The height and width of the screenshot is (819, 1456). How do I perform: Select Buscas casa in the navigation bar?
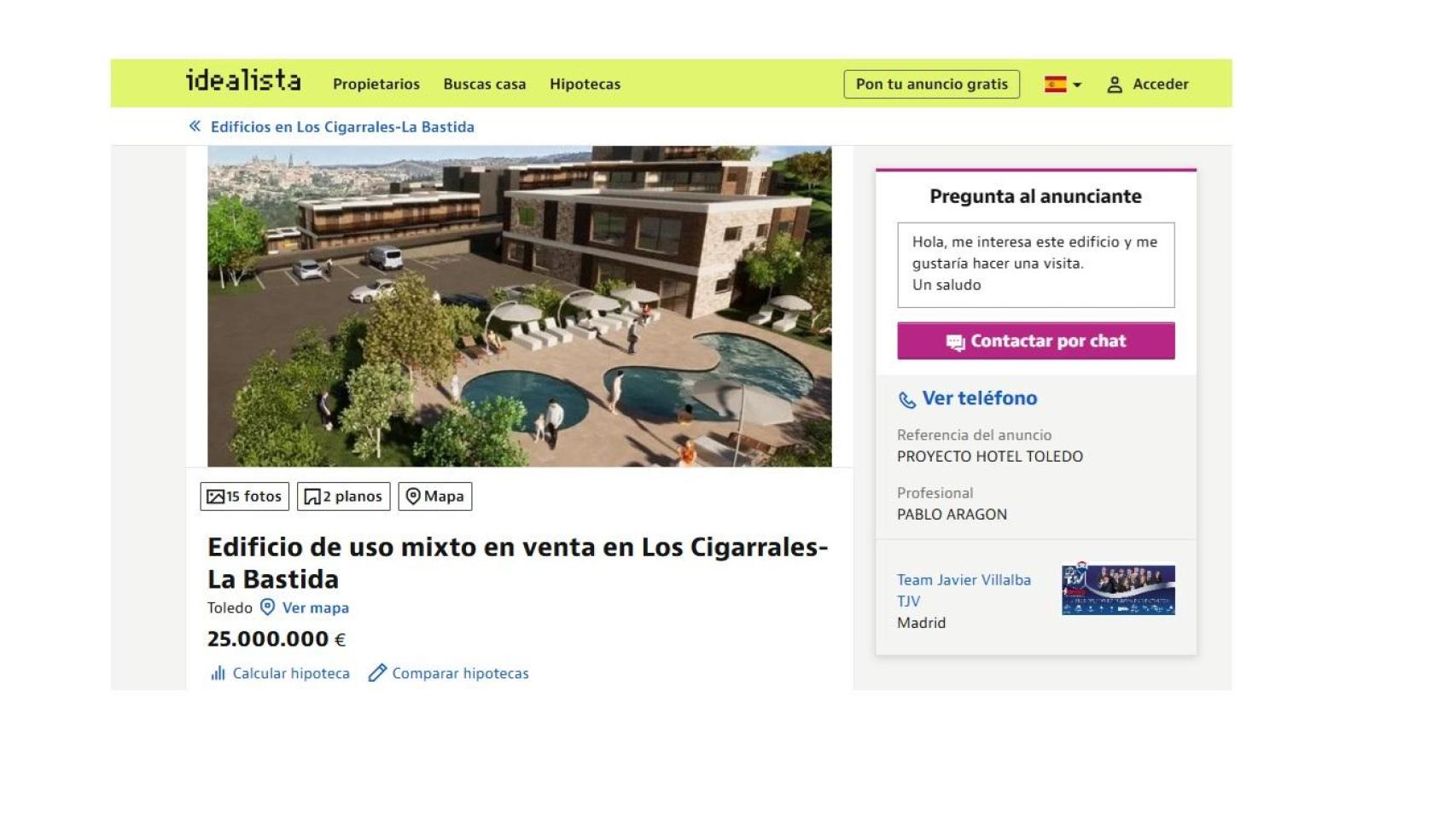tap(484, 84)
